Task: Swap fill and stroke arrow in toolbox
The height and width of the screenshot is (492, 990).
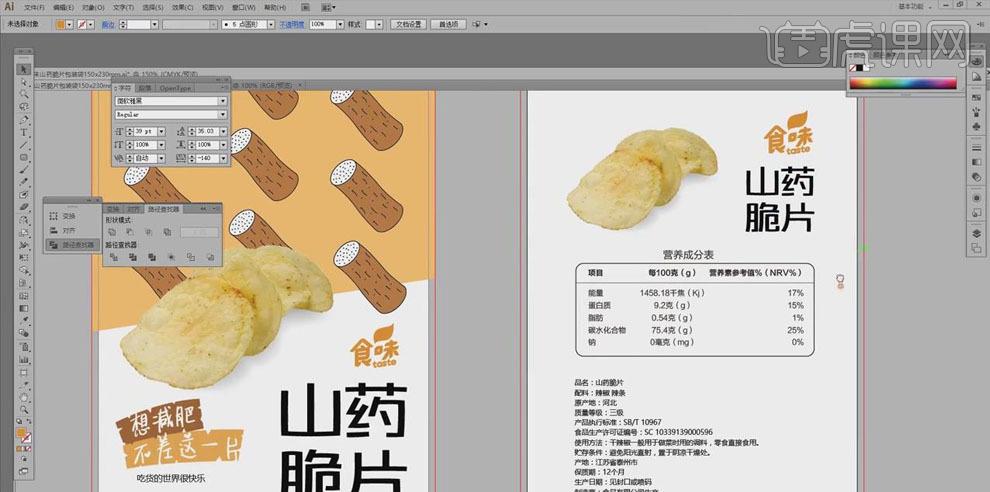Action: (x=28, y=422)
